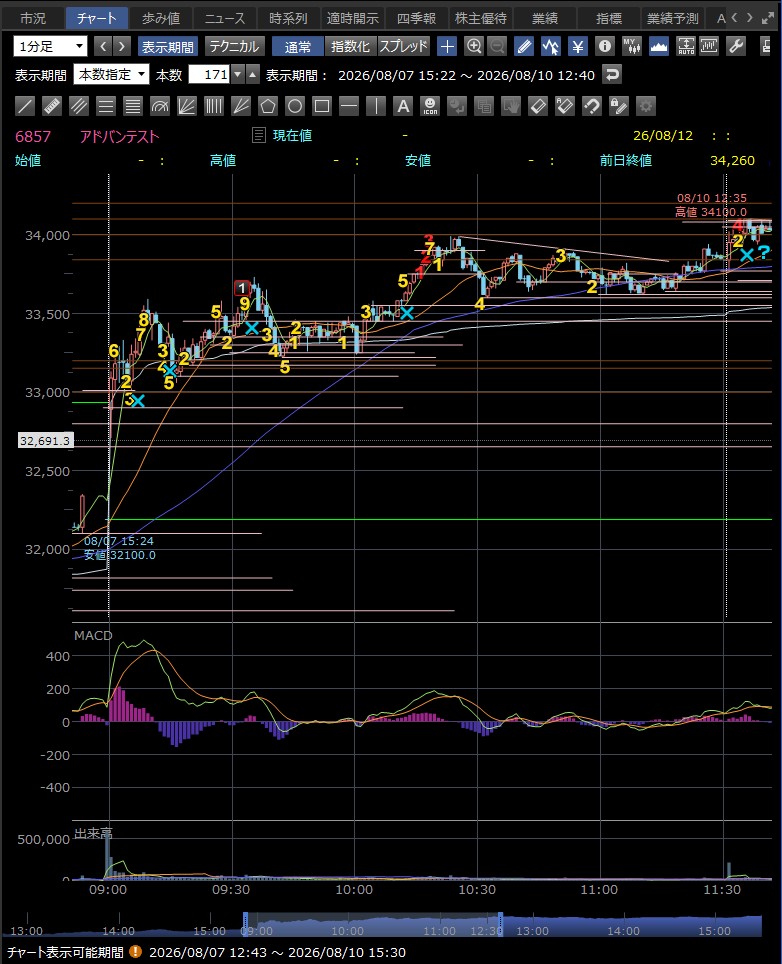Select the polygon shape tool

click(268, 106)
